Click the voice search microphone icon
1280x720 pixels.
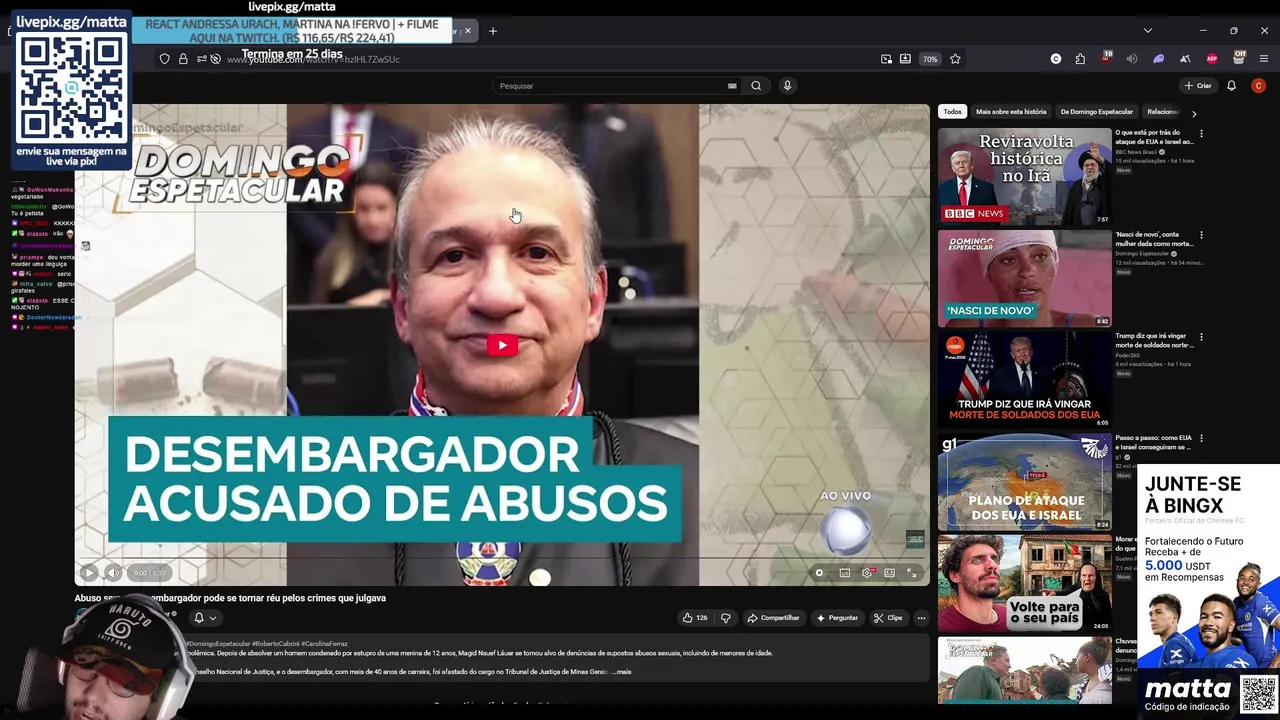click(x=787, y=86)
